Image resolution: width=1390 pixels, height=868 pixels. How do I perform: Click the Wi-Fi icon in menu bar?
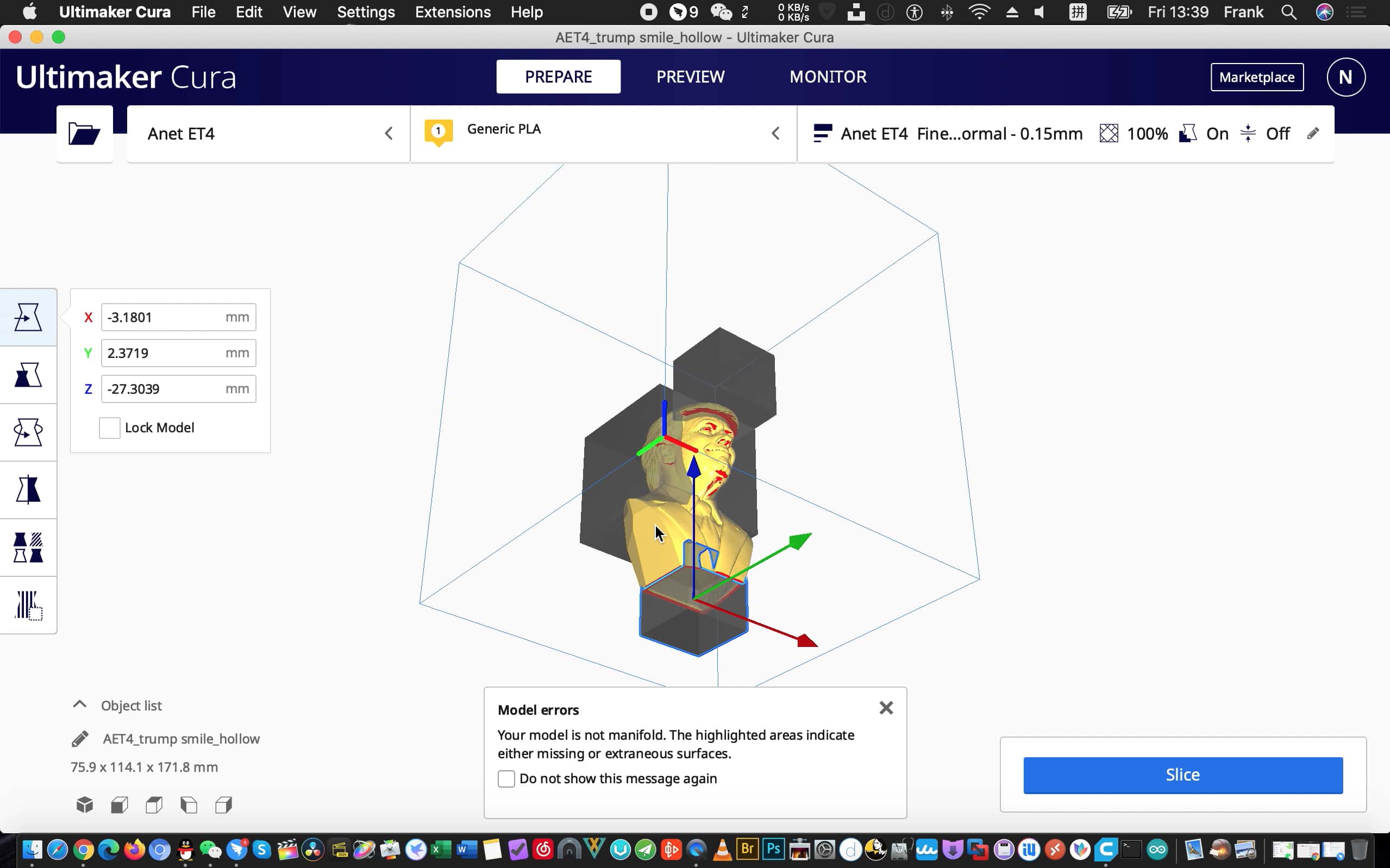coord(979,12)
